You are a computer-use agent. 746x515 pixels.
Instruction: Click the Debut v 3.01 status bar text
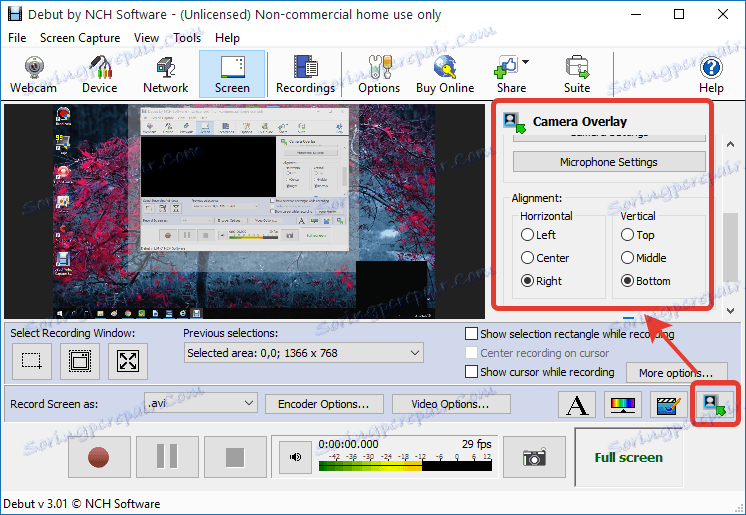click(x=82, y=504)
